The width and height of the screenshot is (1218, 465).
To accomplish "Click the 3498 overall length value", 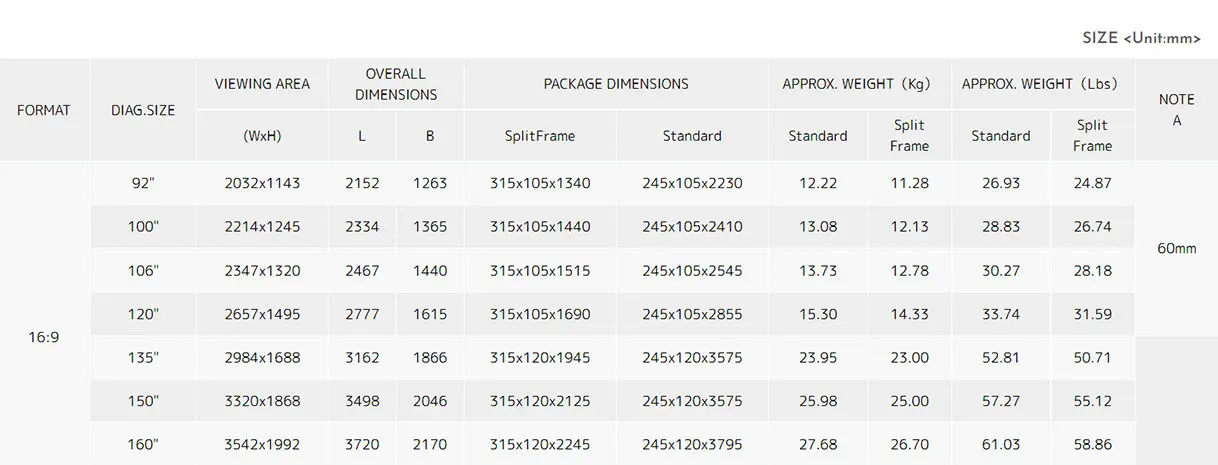I will (362, 401).
